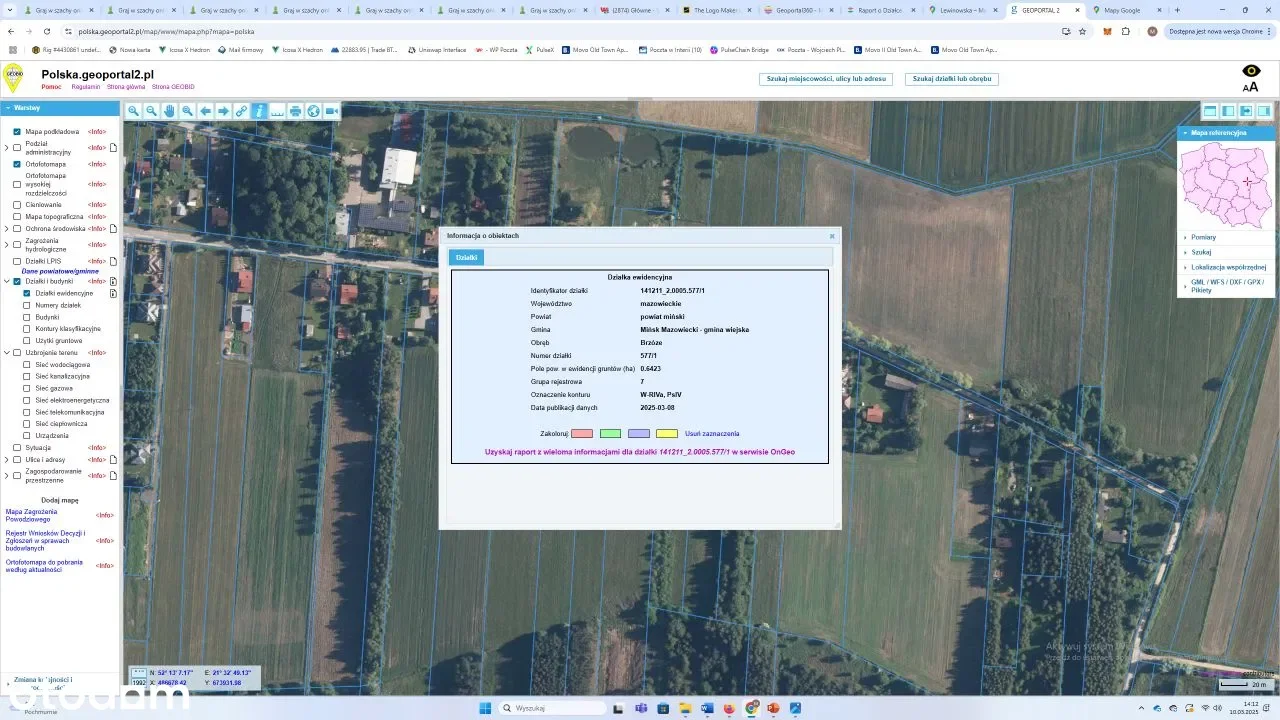Click the print map icon
The height and width of the screenshot is (720, 1280).
pos(295,111)
